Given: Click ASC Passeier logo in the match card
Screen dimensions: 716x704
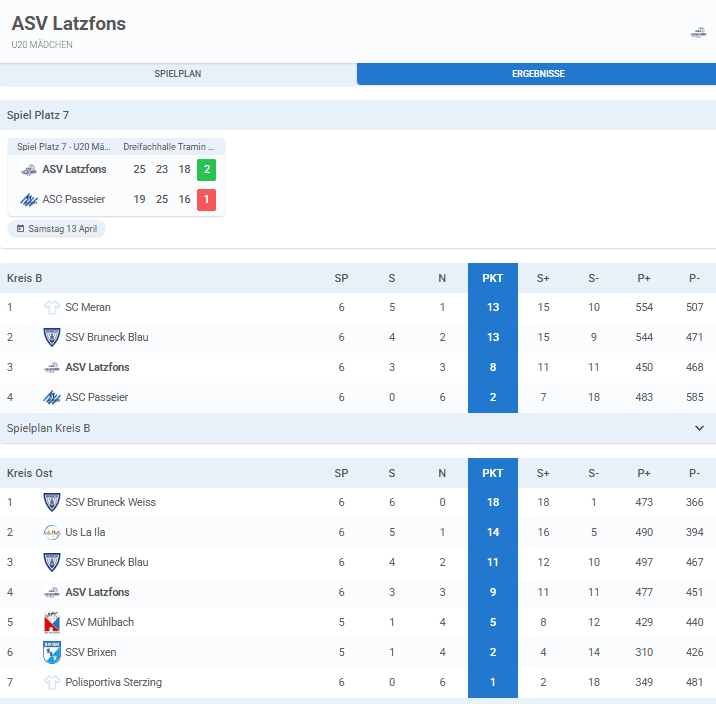Looking at the screenshot, I should (29, 200).
